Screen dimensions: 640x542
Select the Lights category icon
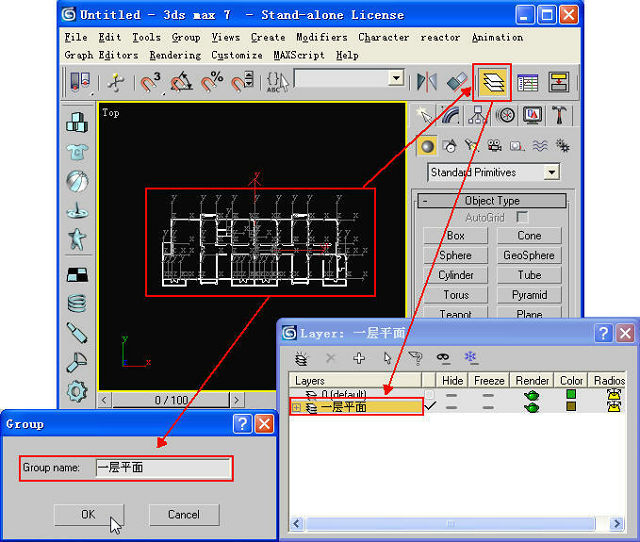472,146
